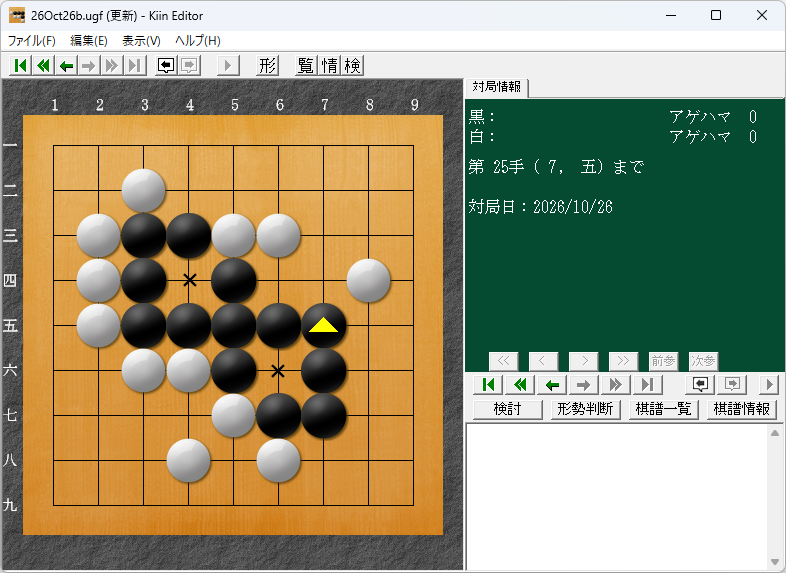
Task: Click white stone at column 4 row 八
Action: tap(188, 460)
